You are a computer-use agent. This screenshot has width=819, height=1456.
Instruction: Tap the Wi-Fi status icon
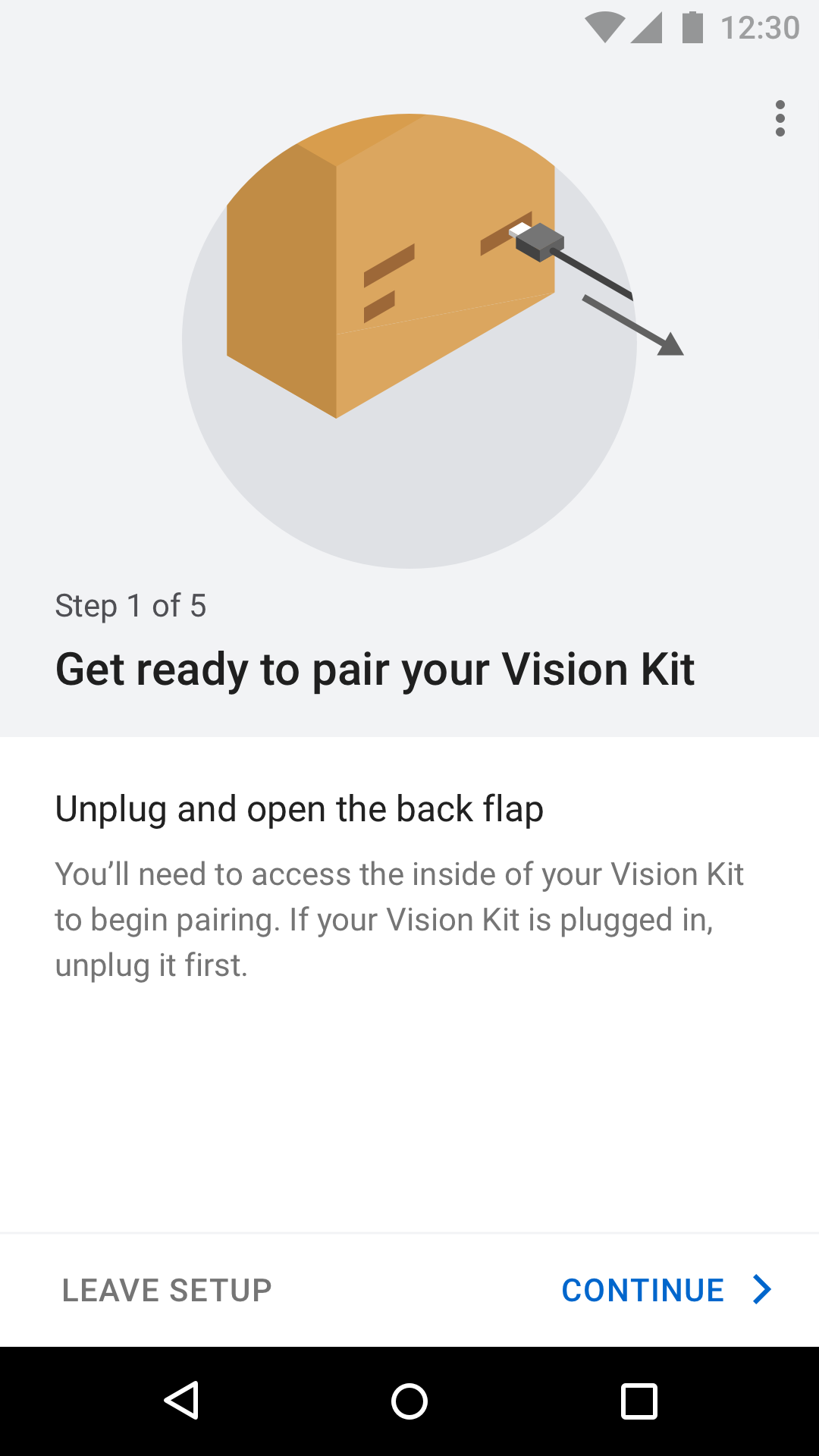tap(604, 28)
